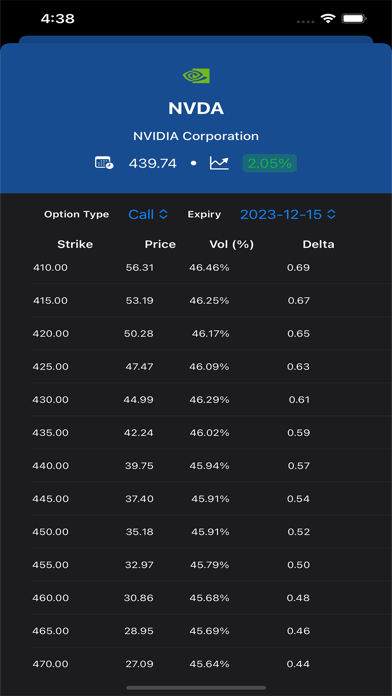Tap the 46.46% volatility value
392x696 pixels.
tap(209, 267)
